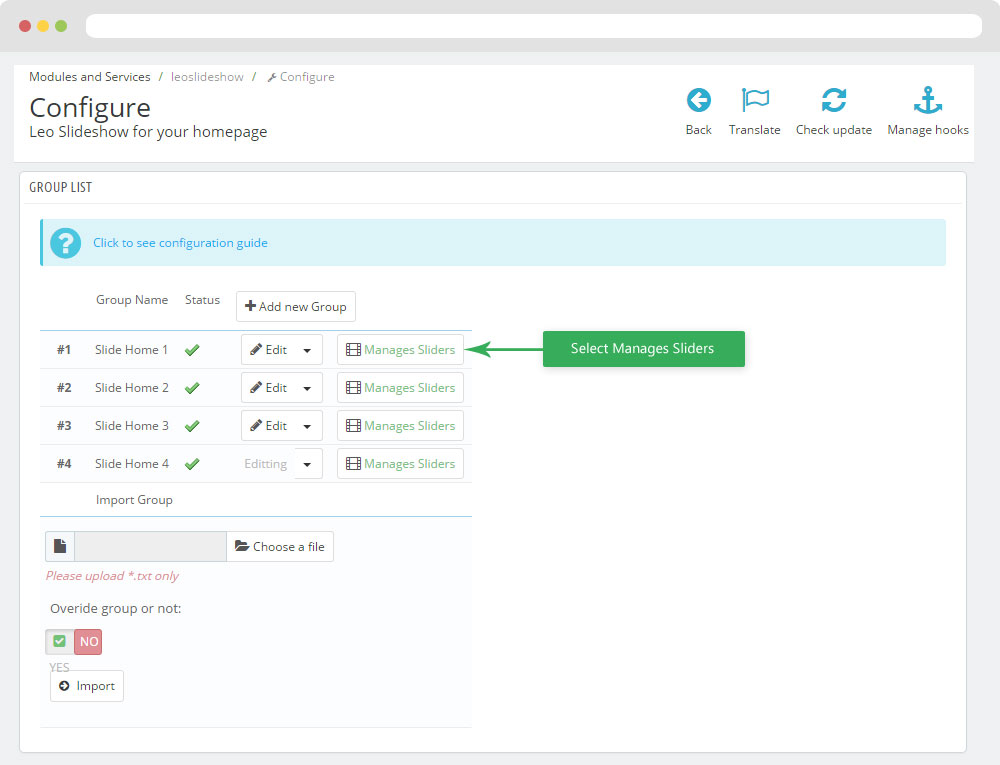Open the Translate flag icon
Screen dimensions: 1000x765
tap(755, 100)
